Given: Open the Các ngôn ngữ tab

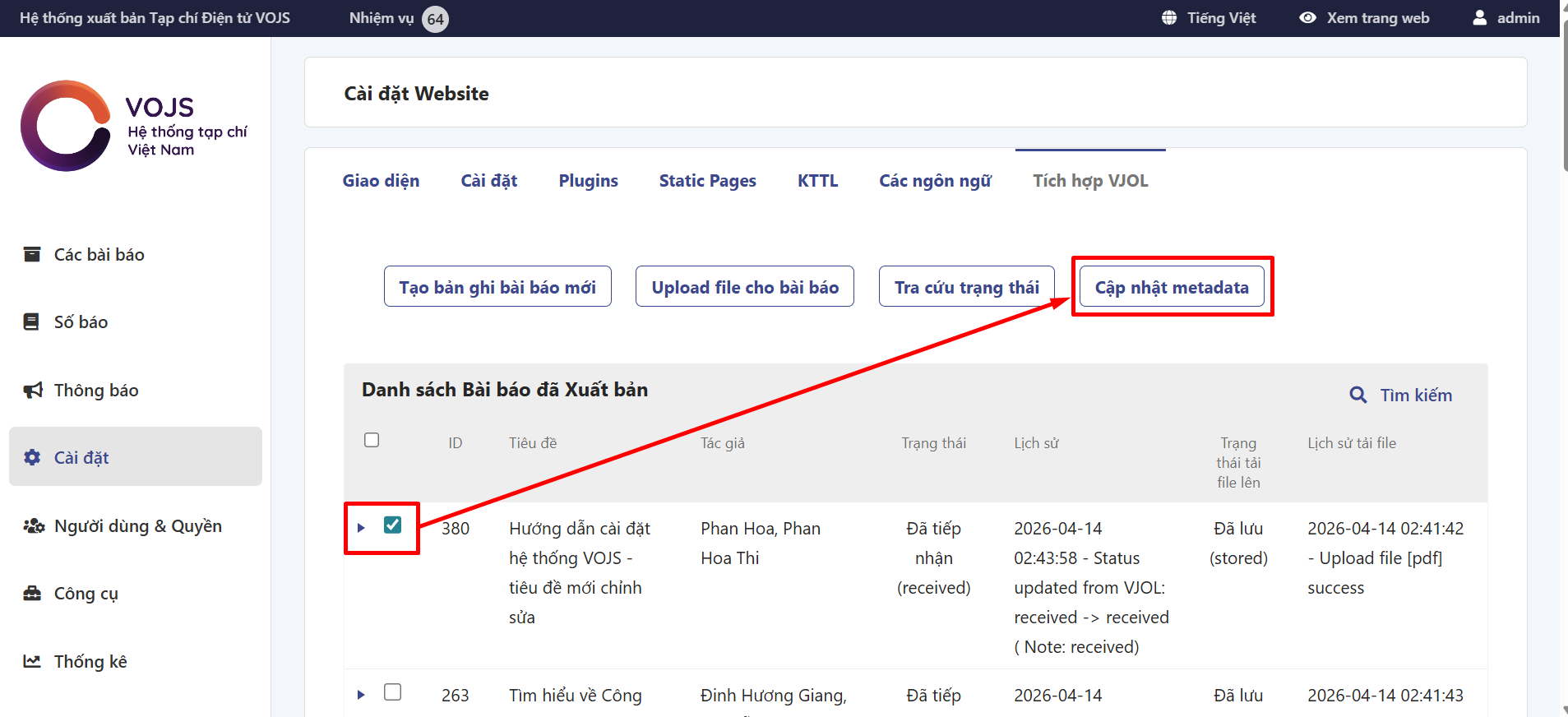Looking at the screenshot, I should (935, 181).
